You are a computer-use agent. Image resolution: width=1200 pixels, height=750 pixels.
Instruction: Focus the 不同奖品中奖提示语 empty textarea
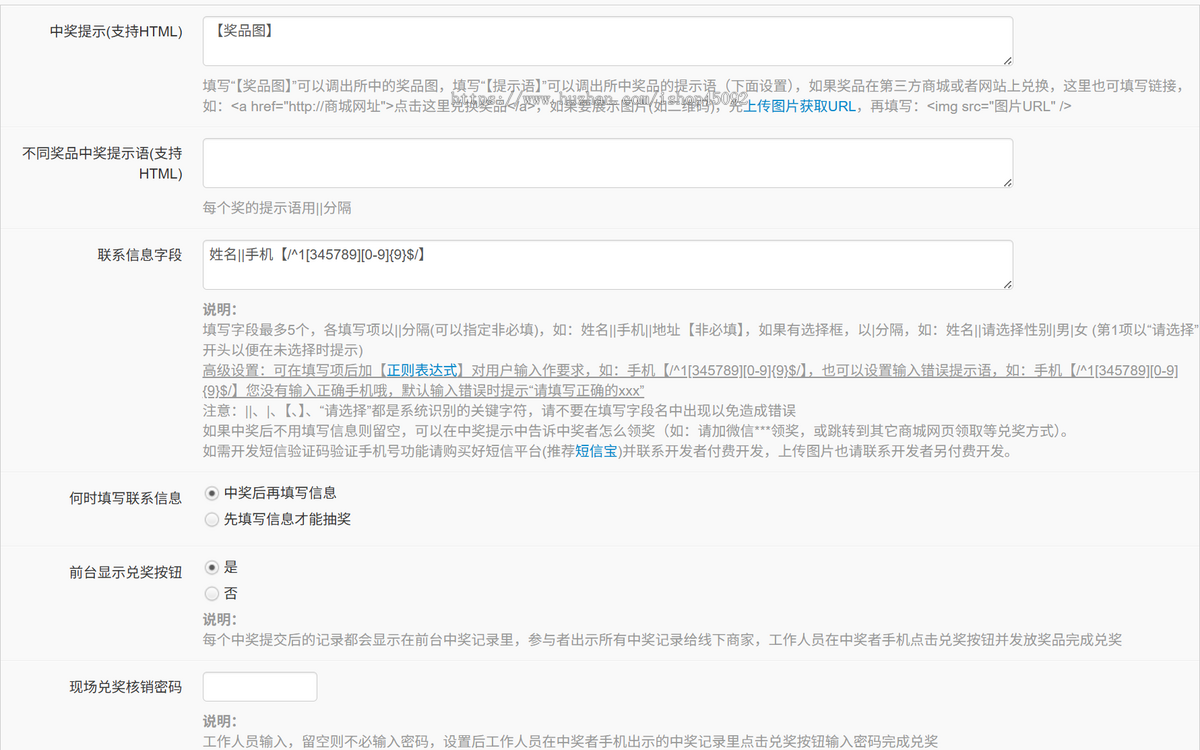tap(607, 163)
